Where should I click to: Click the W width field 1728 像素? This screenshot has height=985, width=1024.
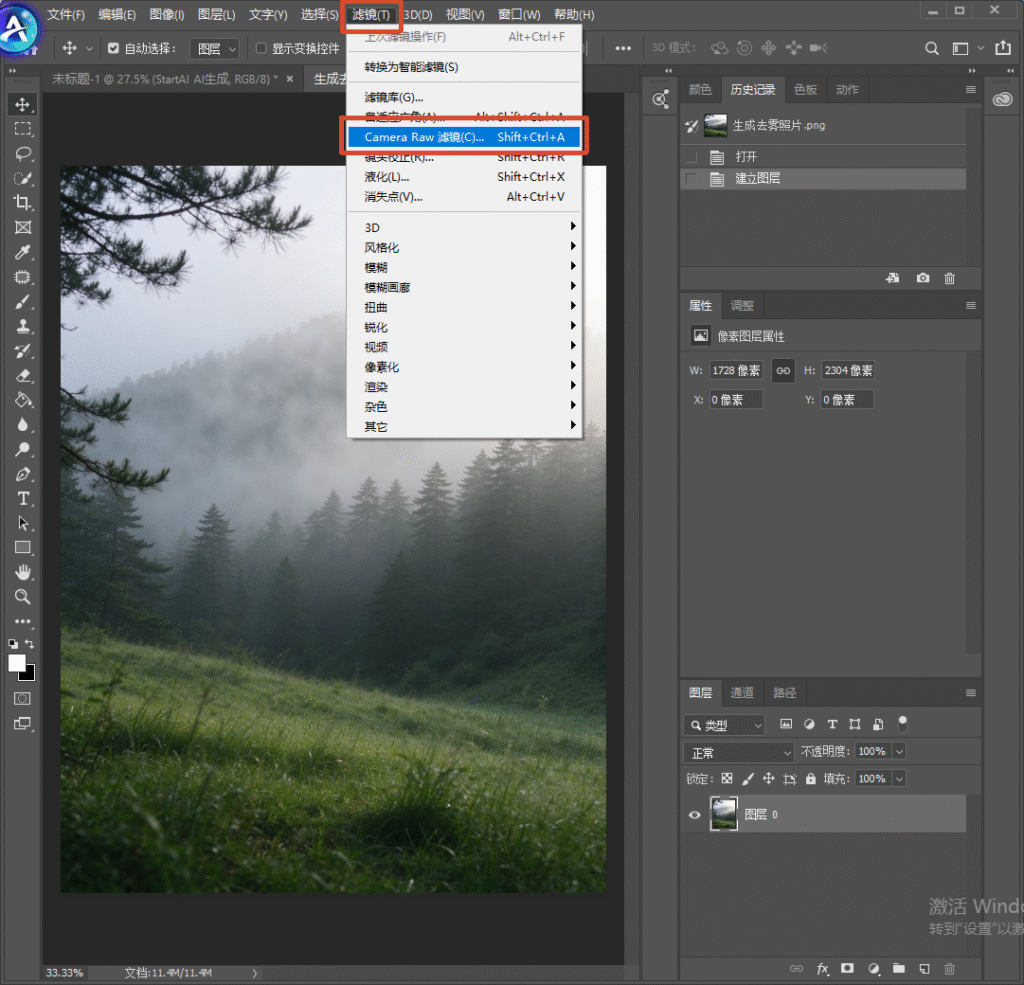(736, 370)
